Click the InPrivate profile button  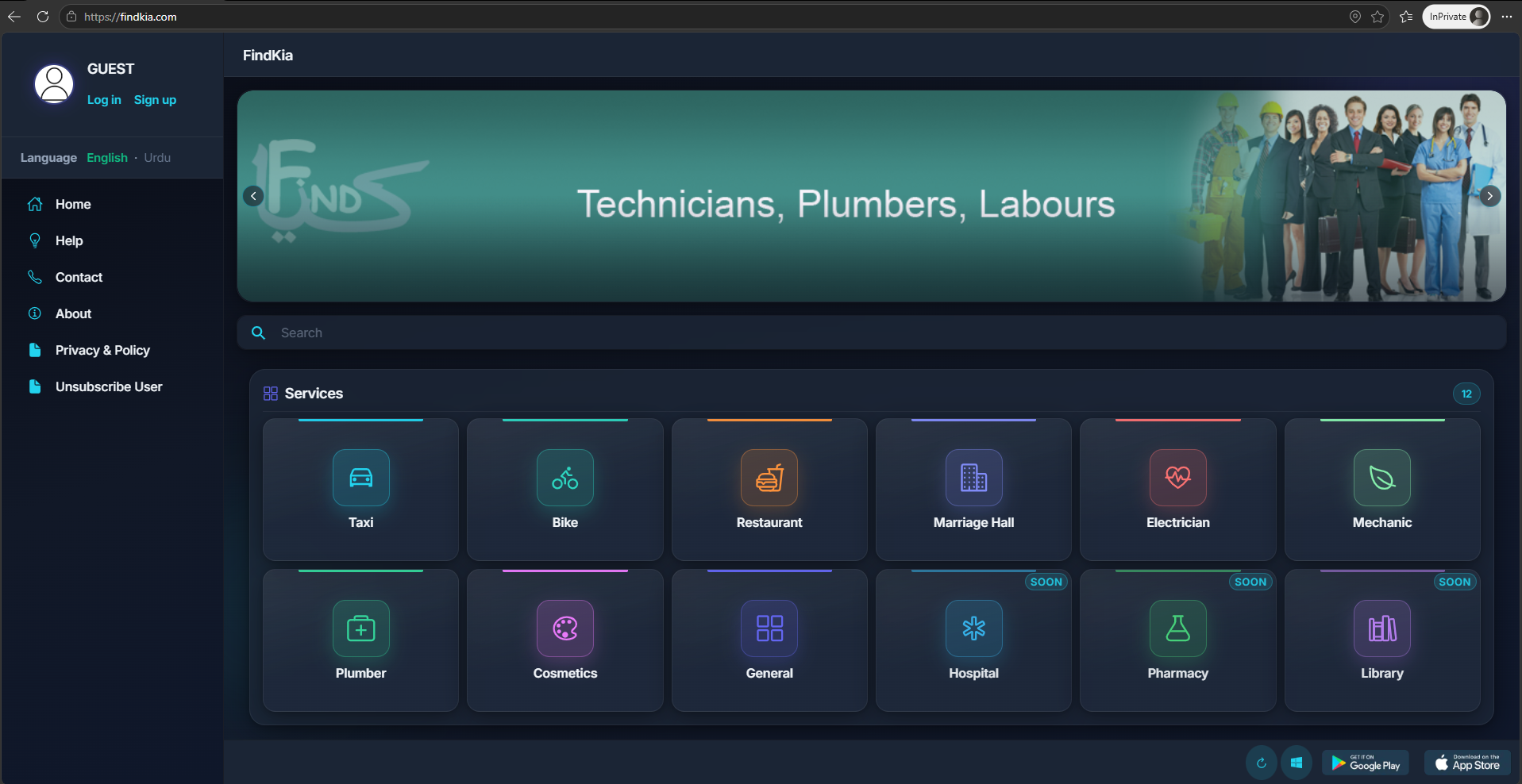pos(1456,17)
